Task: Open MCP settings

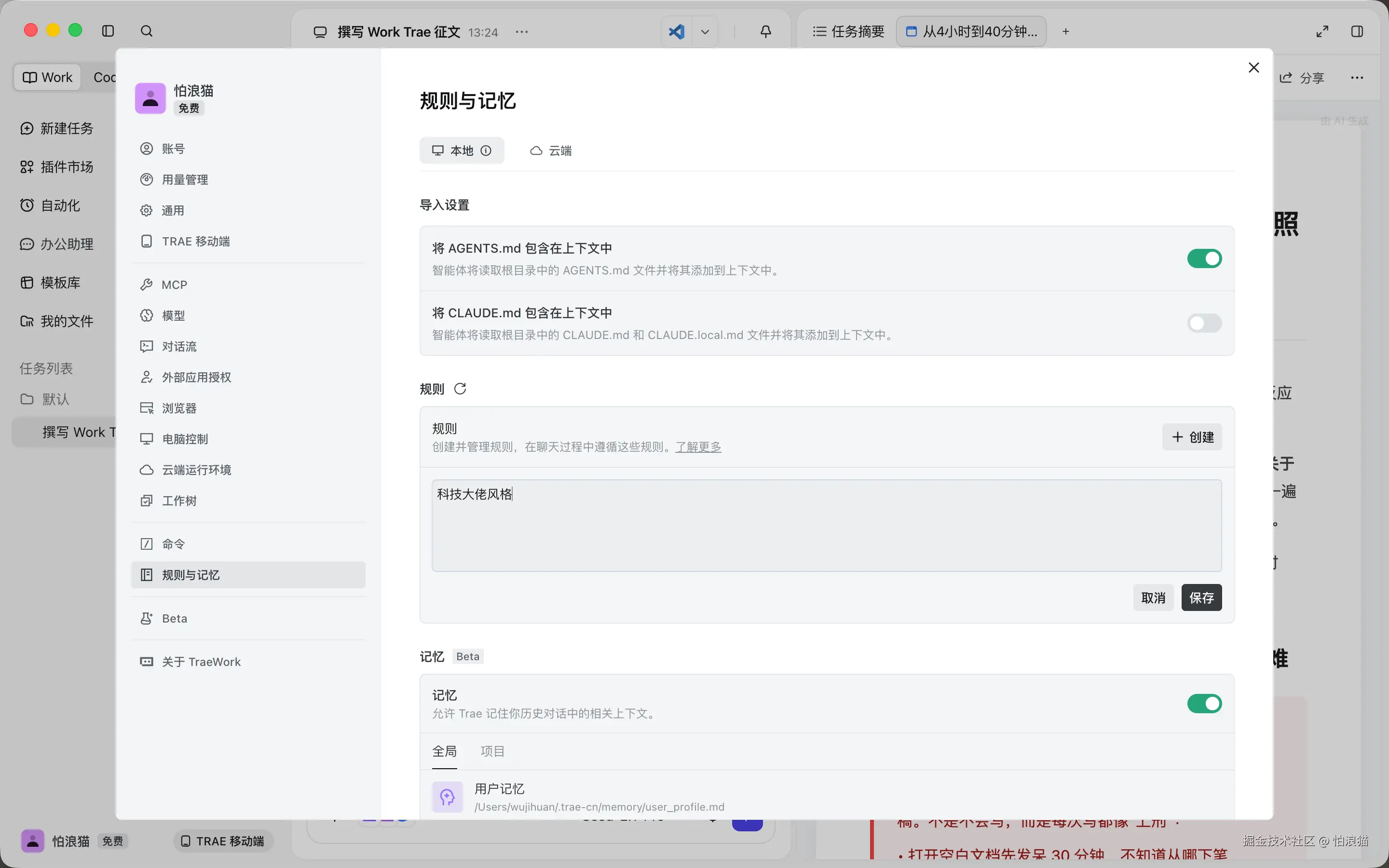Action: (248, 285)
